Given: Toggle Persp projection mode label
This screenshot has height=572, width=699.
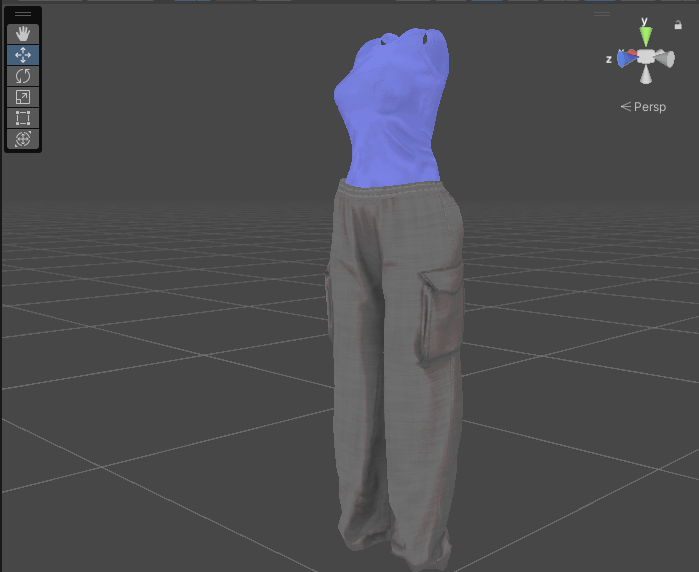Looking at the screenshot, I should [643, 107].
